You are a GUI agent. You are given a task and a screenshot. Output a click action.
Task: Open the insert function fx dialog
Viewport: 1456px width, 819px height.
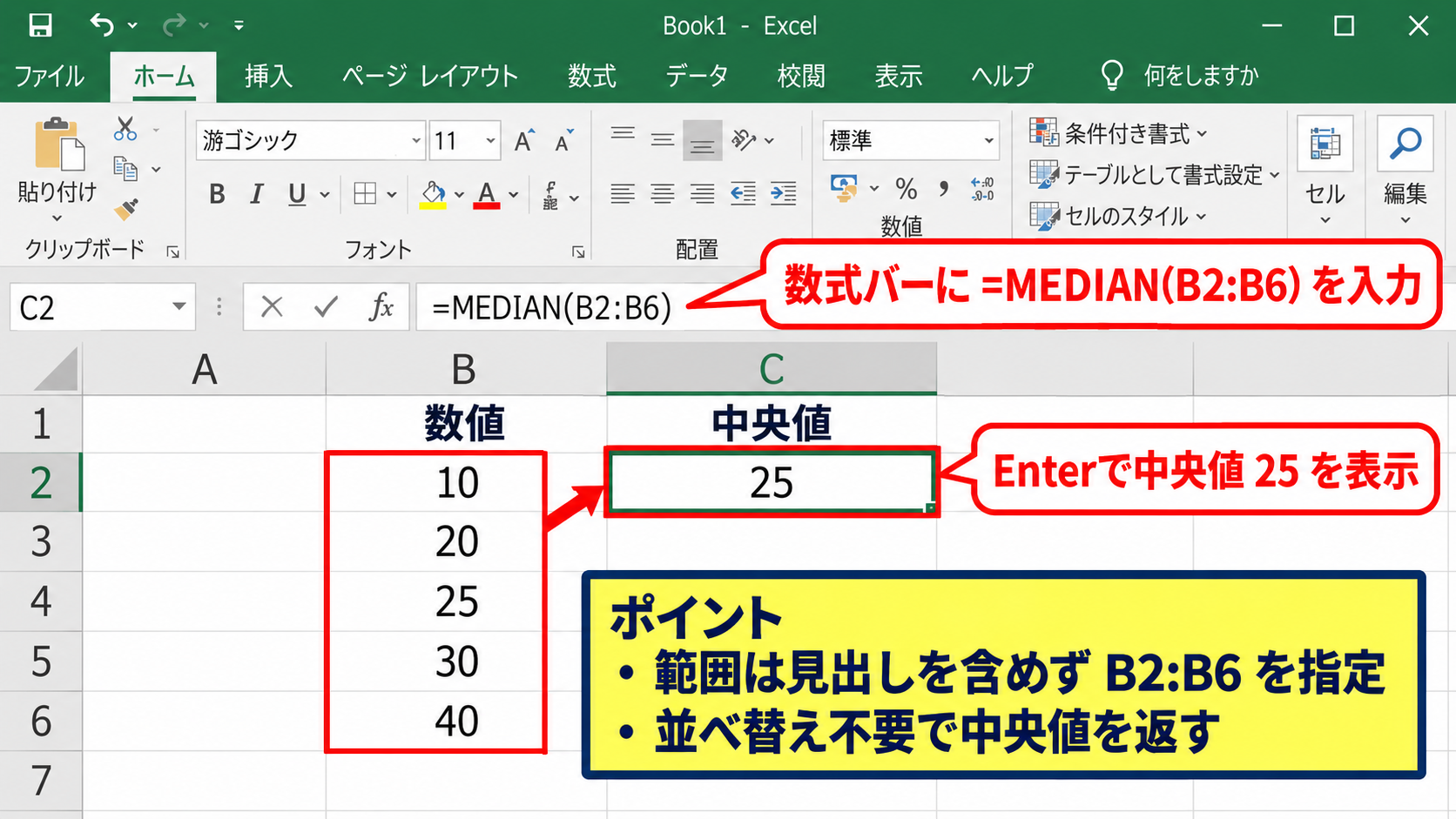click(x=381, y=306)
